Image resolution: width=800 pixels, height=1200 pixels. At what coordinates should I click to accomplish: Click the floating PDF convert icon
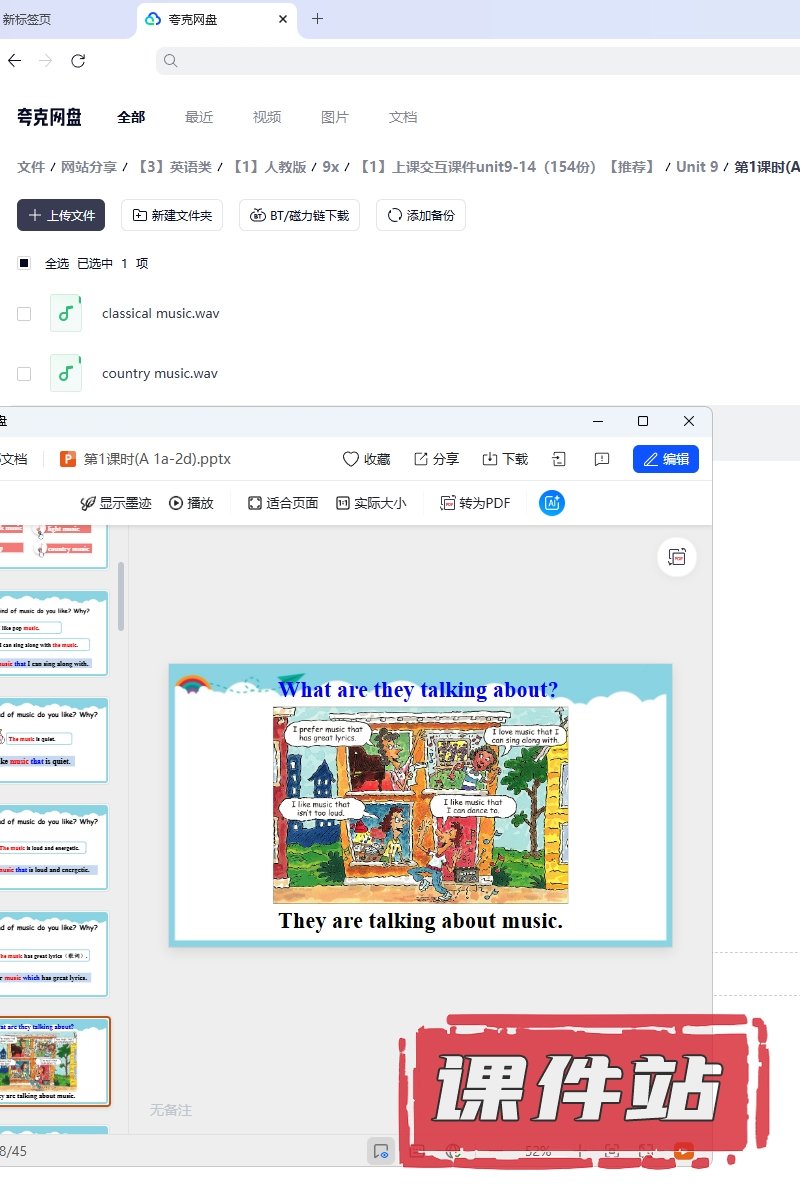tap(677, 557)
